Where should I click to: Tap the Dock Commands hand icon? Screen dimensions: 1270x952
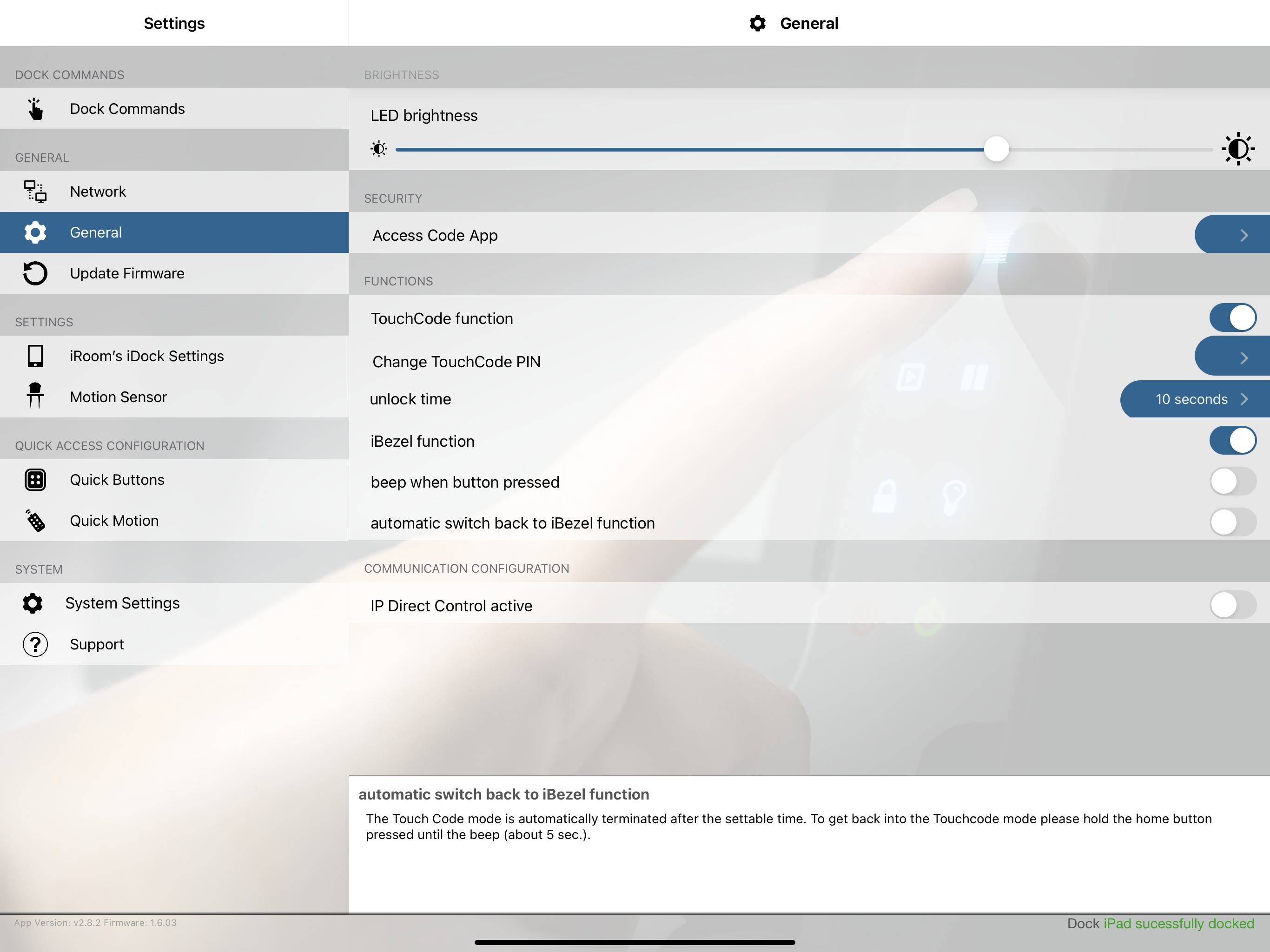[35, 108]
